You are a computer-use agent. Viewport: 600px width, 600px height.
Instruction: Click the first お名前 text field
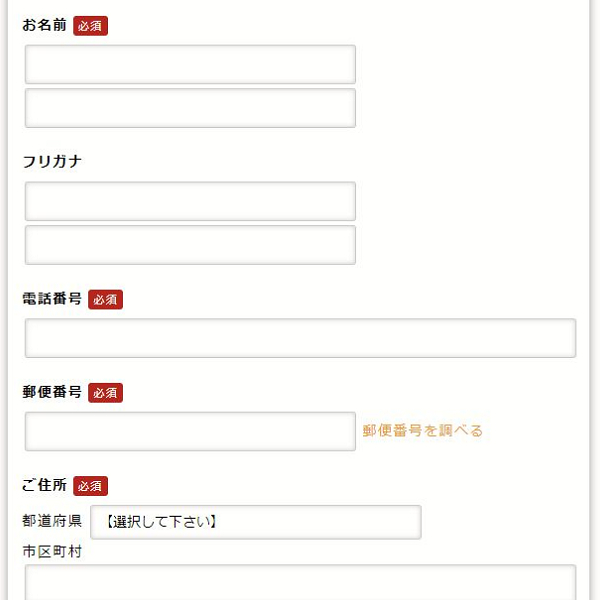coord(190,64)
